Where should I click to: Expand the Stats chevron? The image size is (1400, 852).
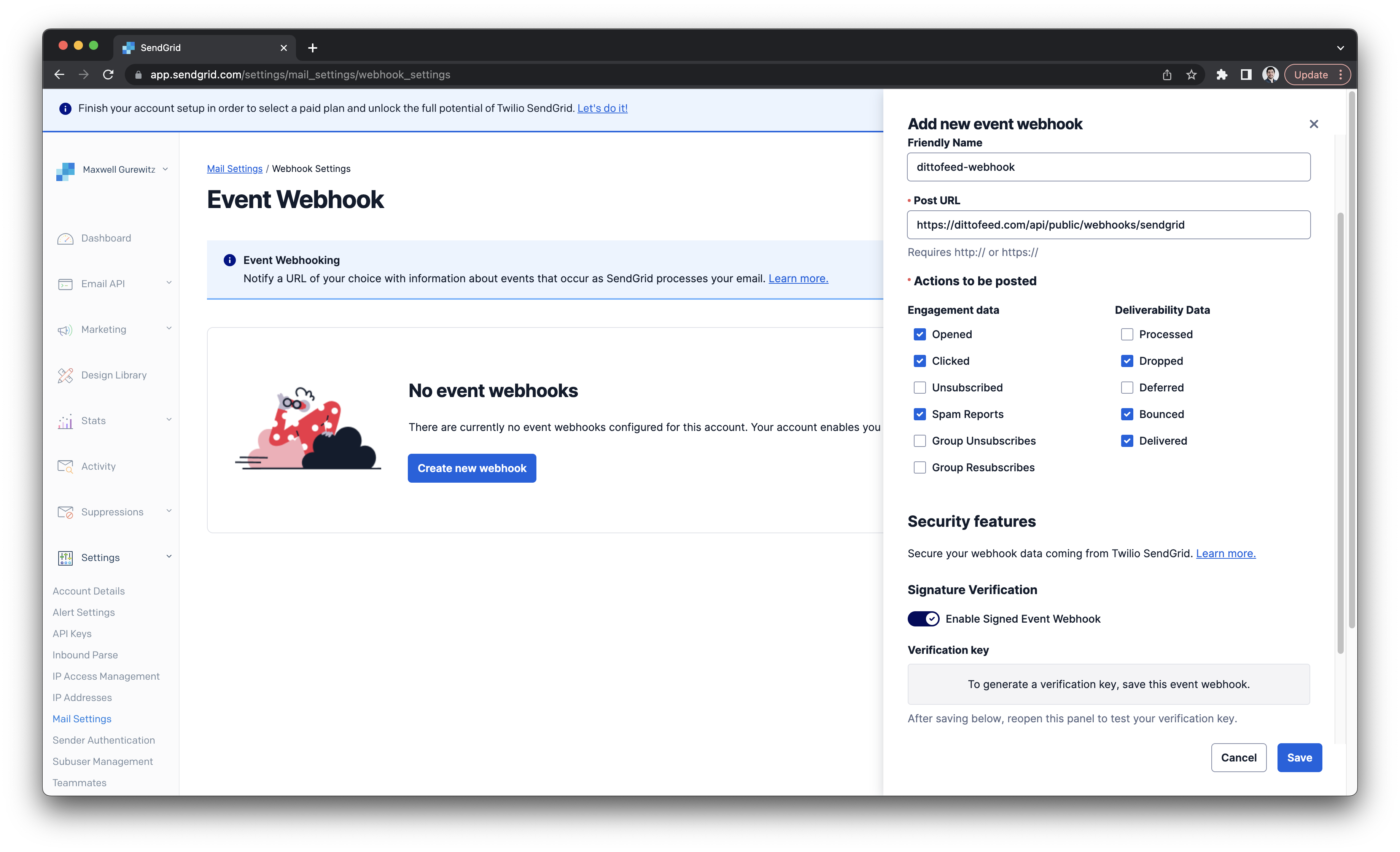(x=169, y=420)
